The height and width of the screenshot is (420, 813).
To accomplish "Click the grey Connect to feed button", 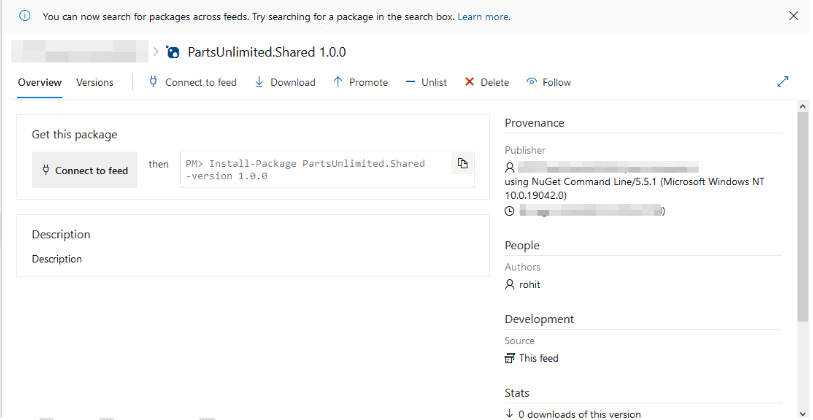I will pyautogui.click(x=85, y=170).
